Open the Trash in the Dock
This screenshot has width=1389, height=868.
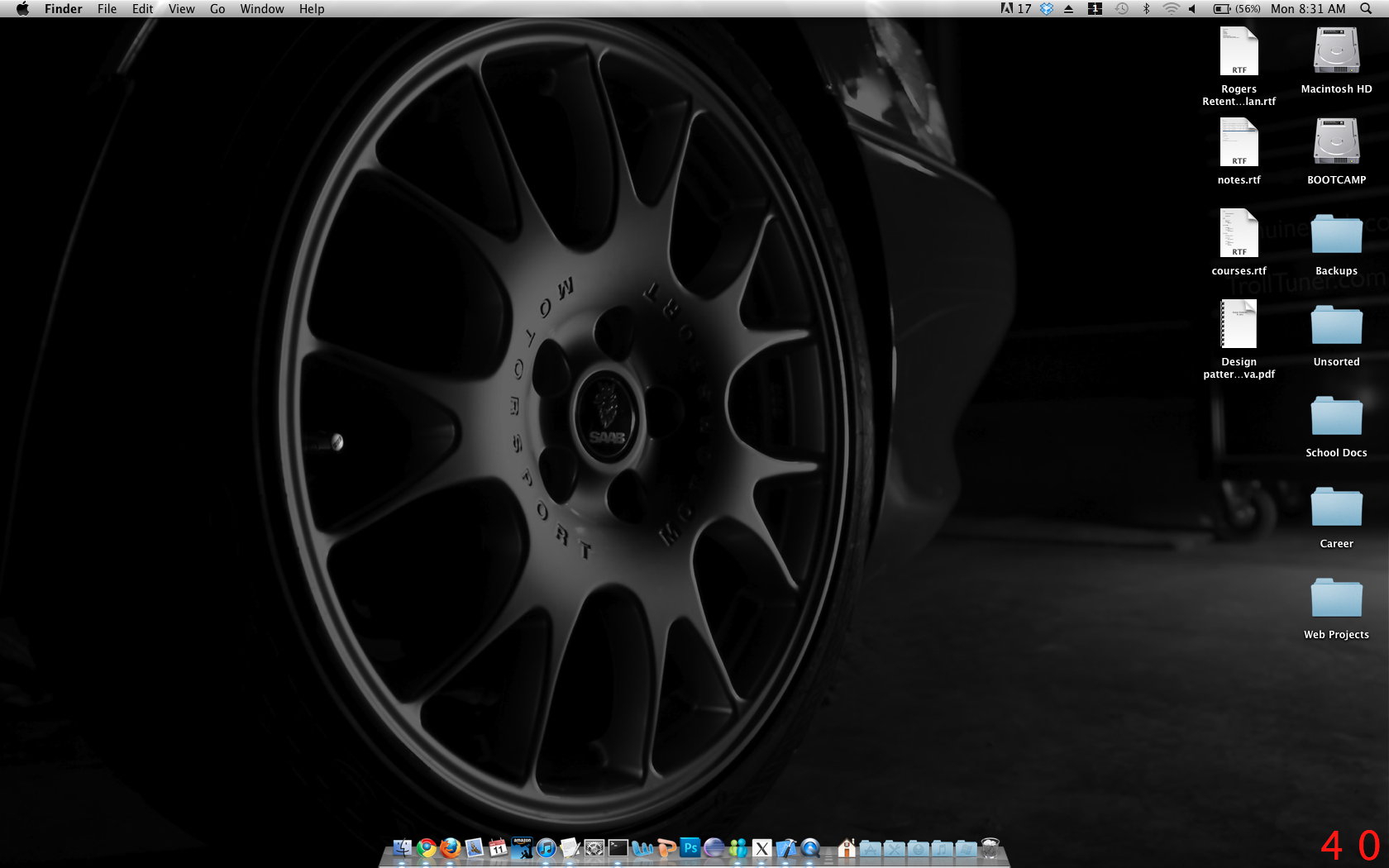pos(990,847)
